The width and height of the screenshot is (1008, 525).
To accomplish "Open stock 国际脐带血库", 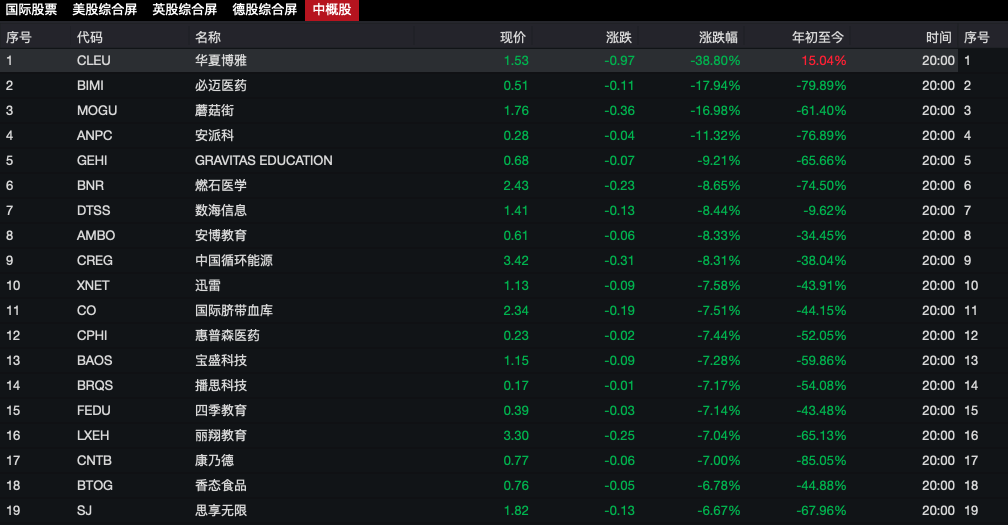I will coord(233,311).
